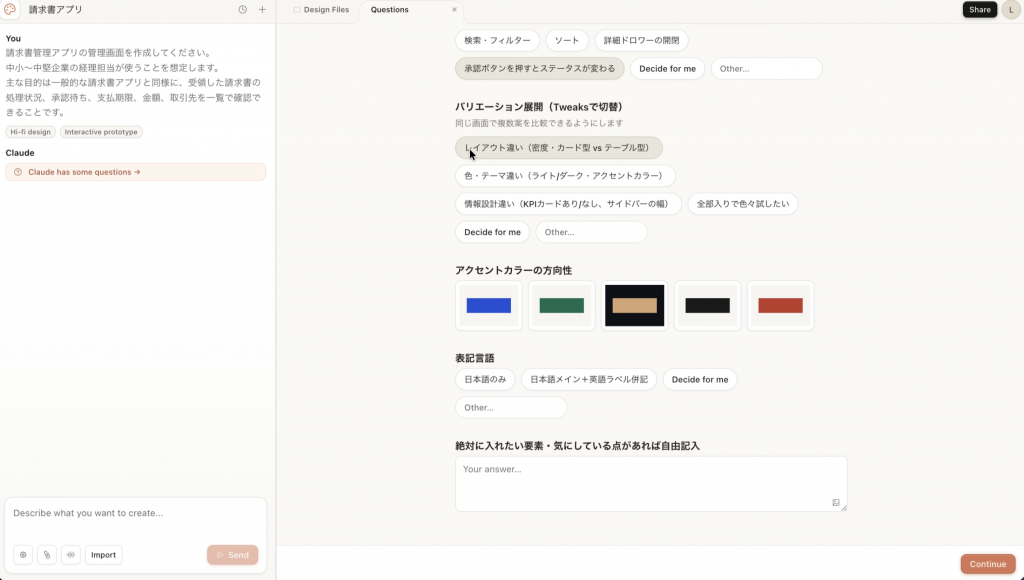Click the palette app logo icon
1024x580 pixels.
[10, 10]
